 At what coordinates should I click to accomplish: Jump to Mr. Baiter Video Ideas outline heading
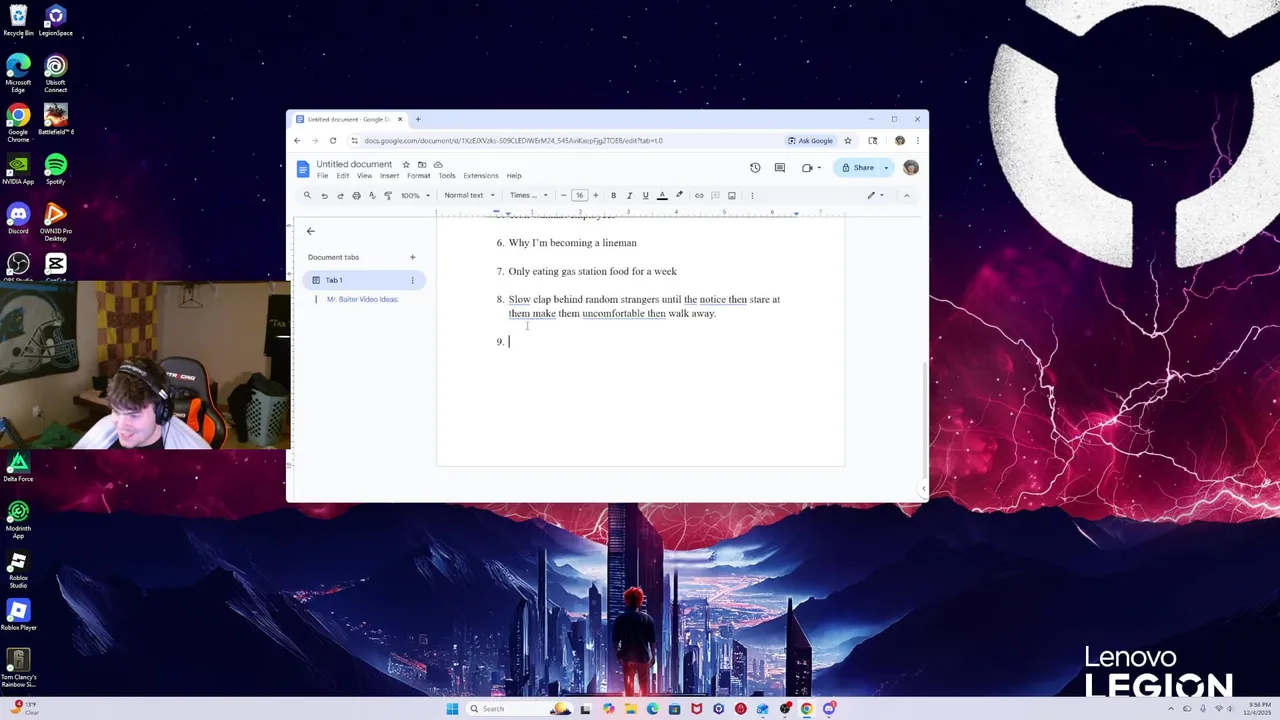362,299
